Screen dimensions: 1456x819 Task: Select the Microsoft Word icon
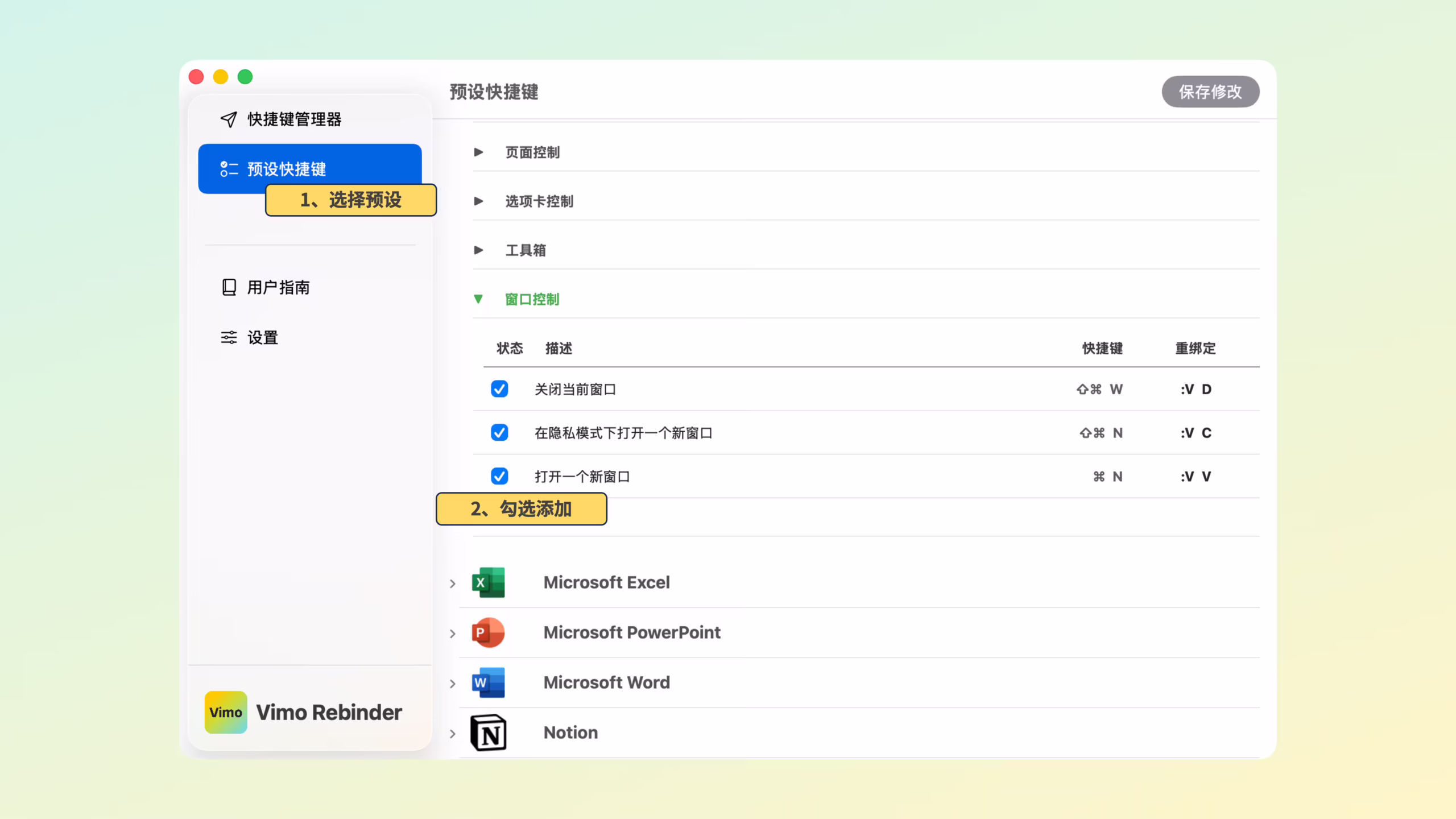487,682
